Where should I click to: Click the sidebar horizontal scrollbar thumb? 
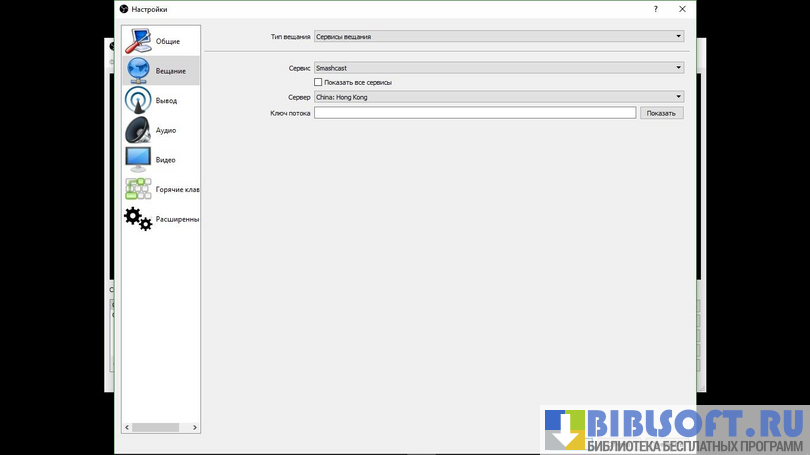(155, 427)
